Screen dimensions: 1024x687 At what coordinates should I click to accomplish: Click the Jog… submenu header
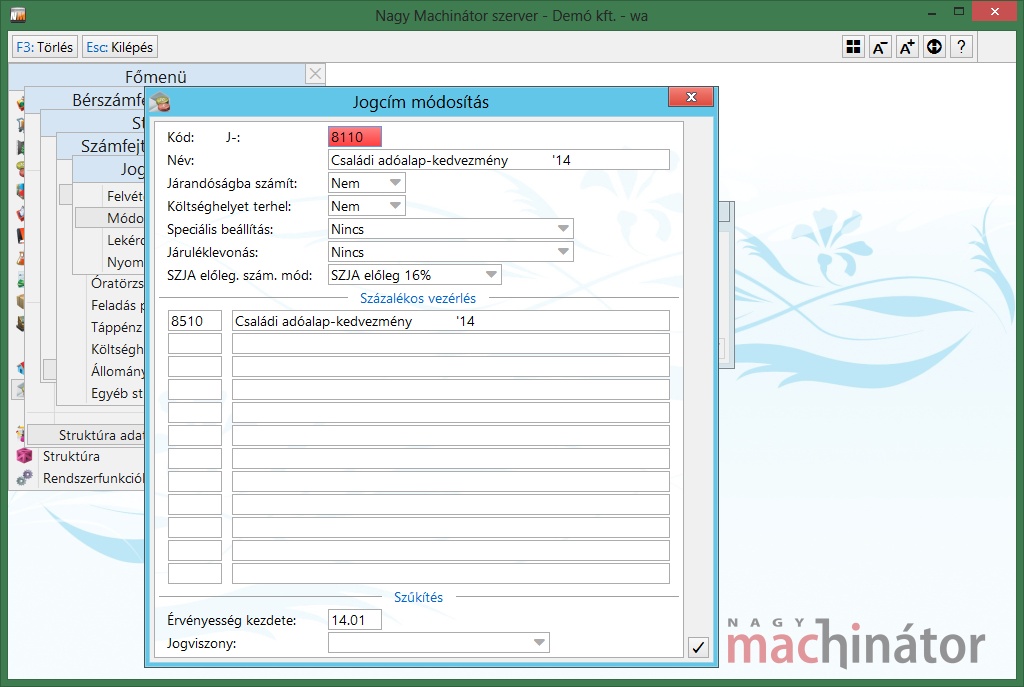coord(108,169)
